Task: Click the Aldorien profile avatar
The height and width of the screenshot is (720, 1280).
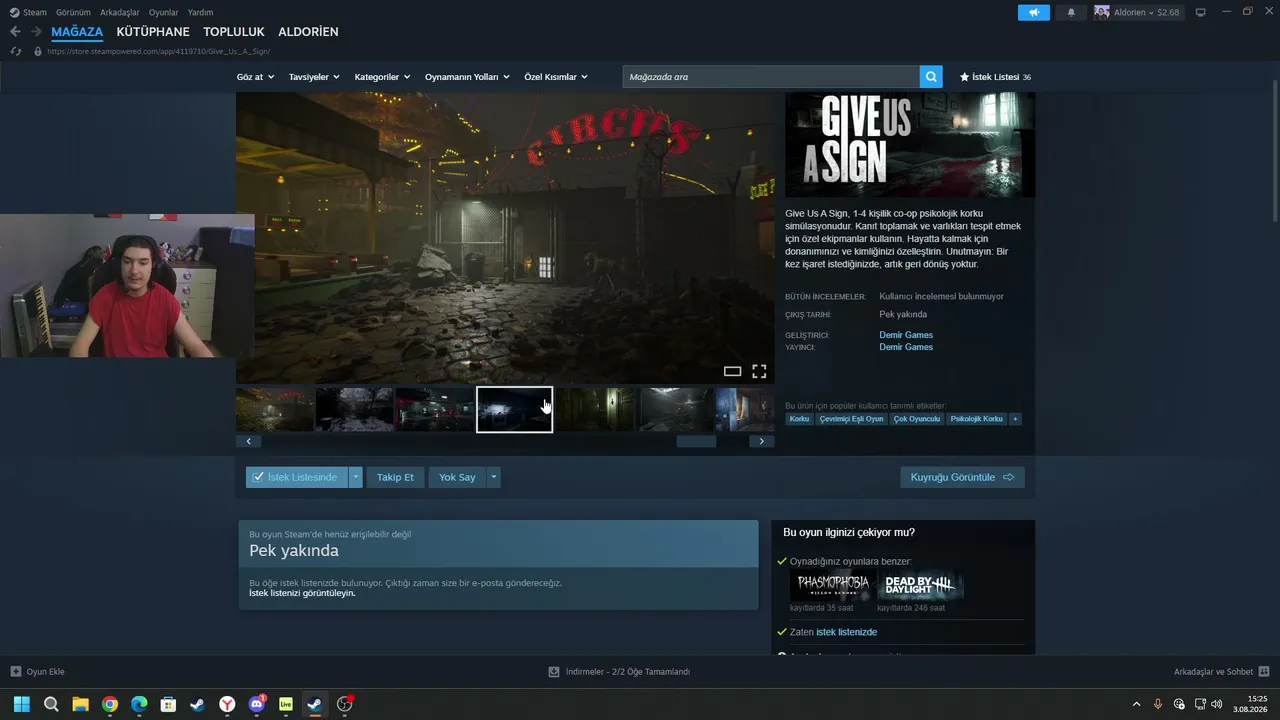Action: [x=1102, y=12]
